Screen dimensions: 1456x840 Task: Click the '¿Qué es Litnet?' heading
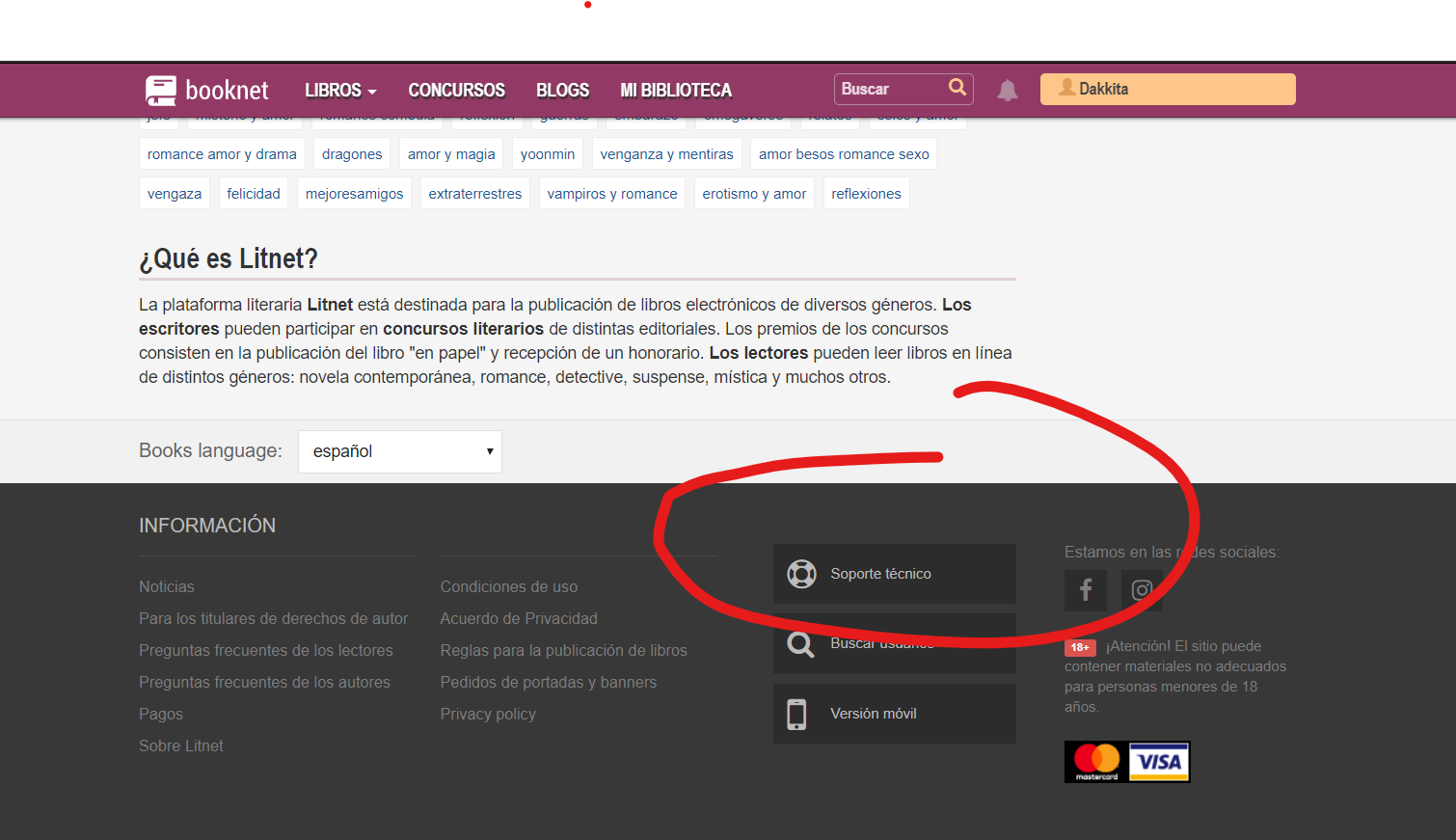pos(229,258)
